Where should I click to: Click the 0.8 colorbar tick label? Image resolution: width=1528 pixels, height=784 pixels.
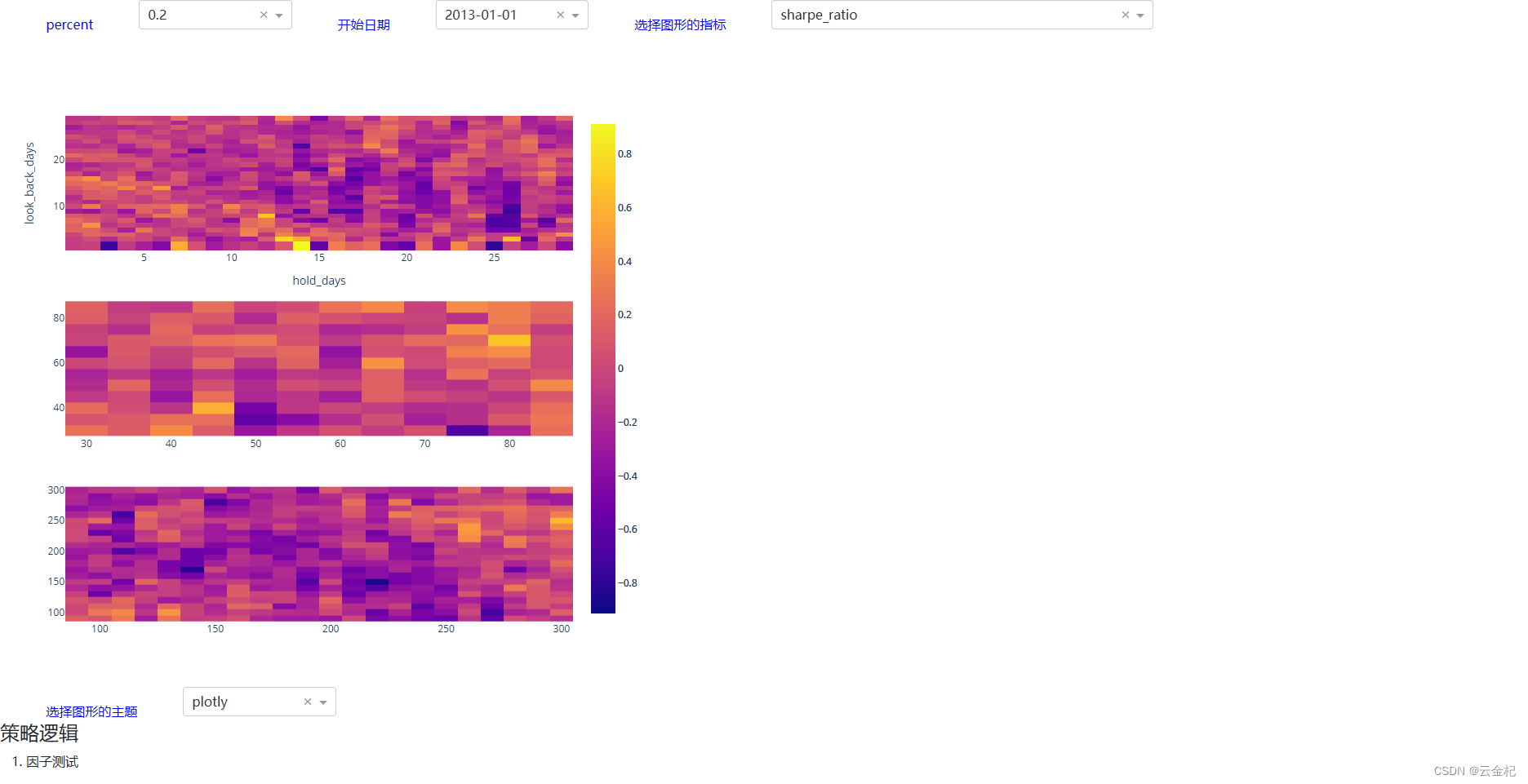[624, 154]
